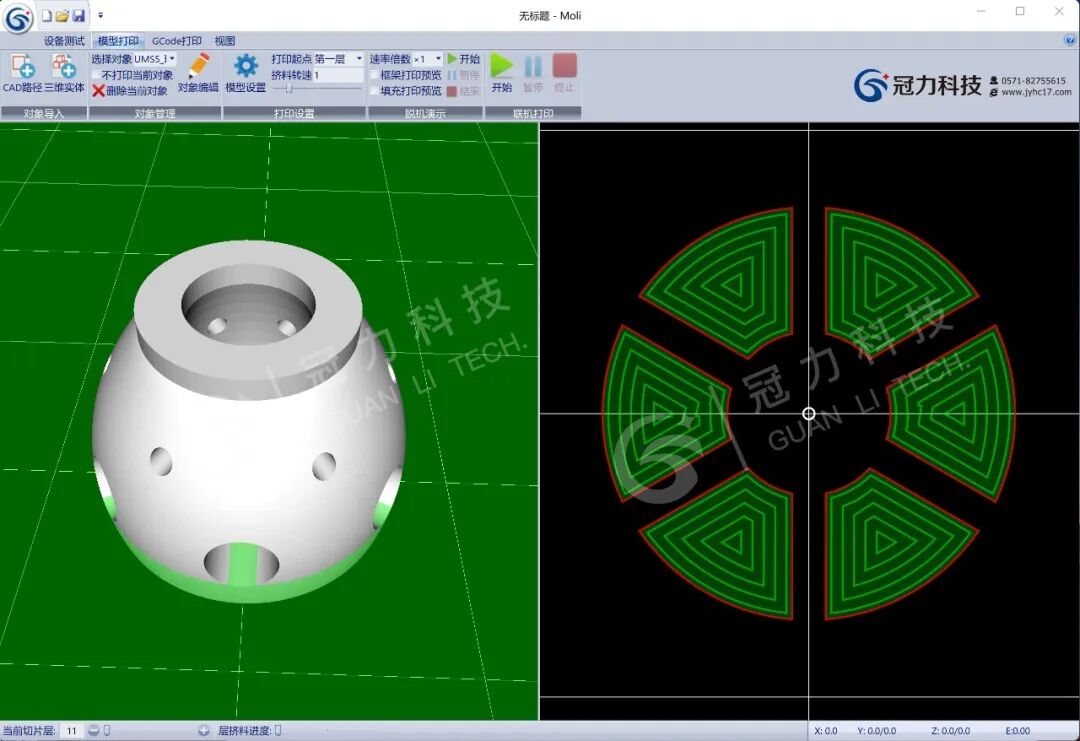Switch to the 模型打印 tab

118,41
